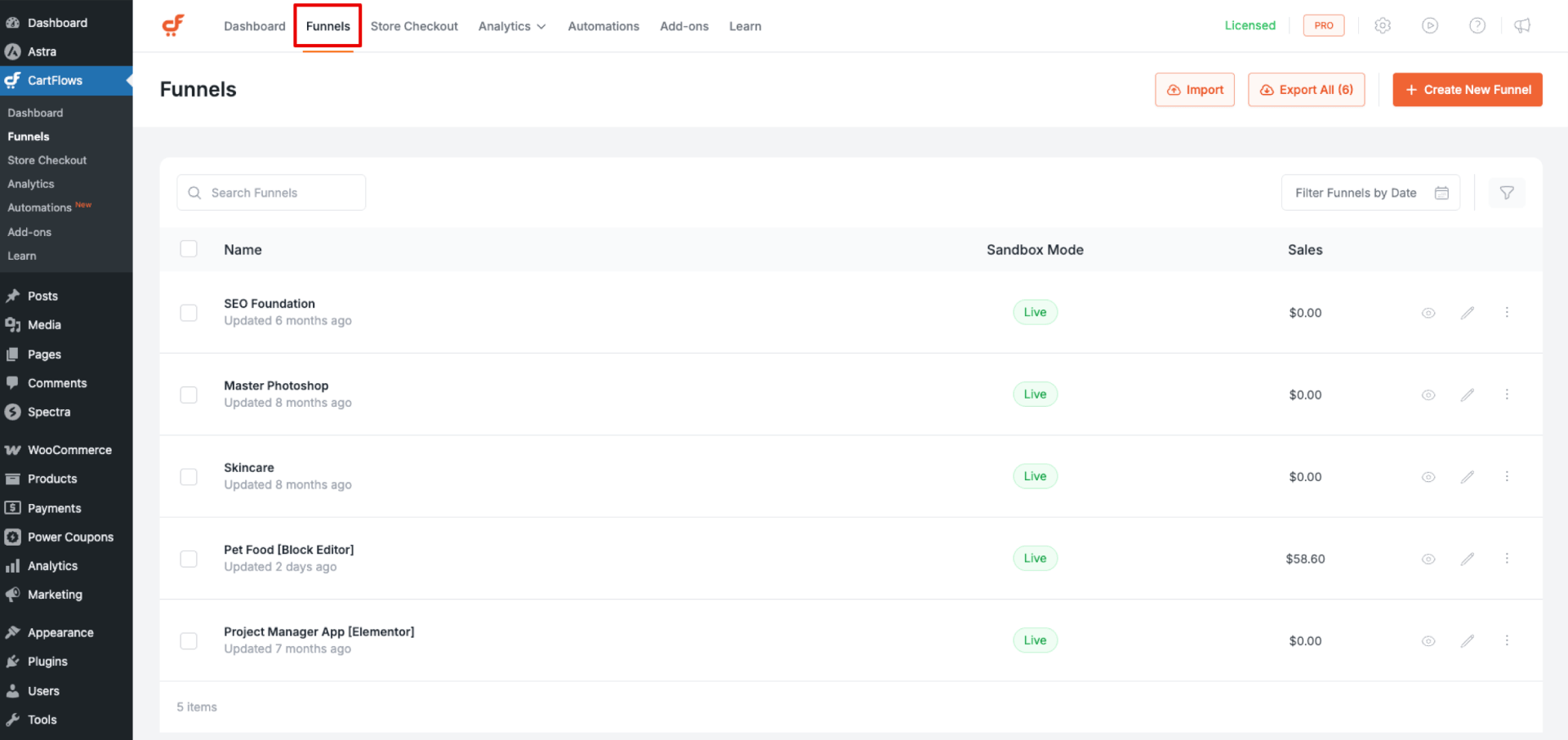Image resolution: width=1568 pixels, height=740 pixels.
Task: Open Store Checkout in CartFlows sidebar submenu
Action: pos(47,160)
